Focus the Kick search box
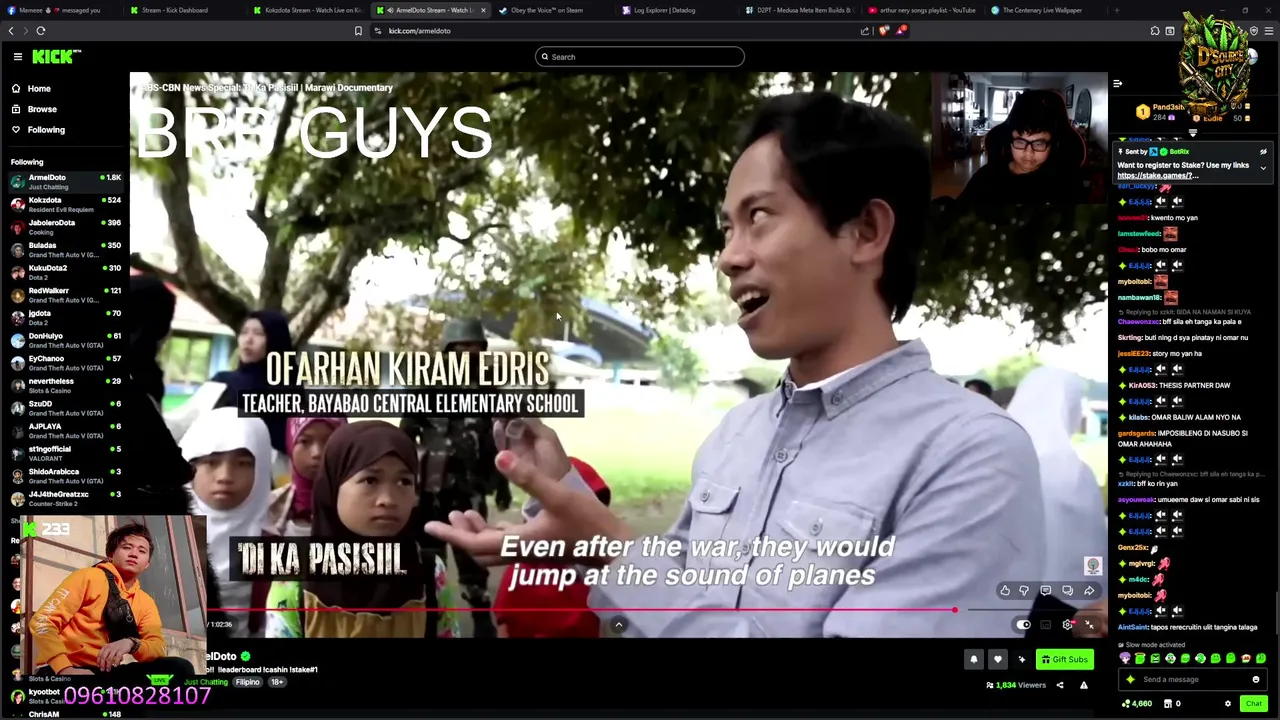Viewport: 1280px width, 720px height. pos(640,57)
